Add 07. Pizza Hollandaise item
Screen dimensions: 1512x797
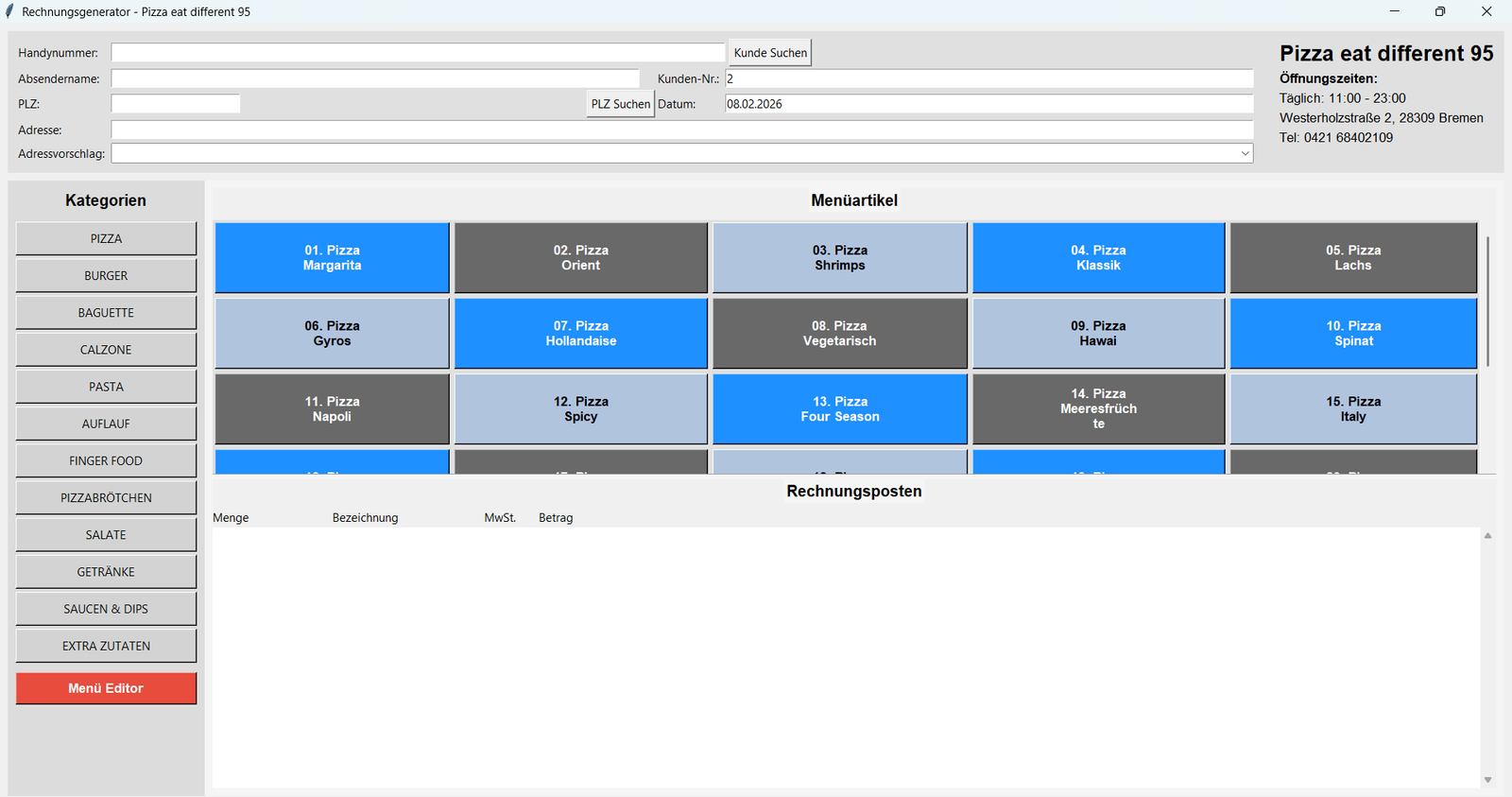point(580,334)
